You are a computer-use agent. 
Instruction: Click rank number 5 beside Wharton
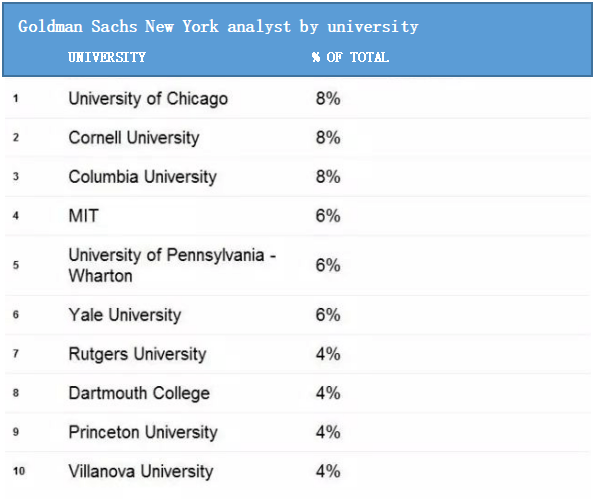[16, 265]
